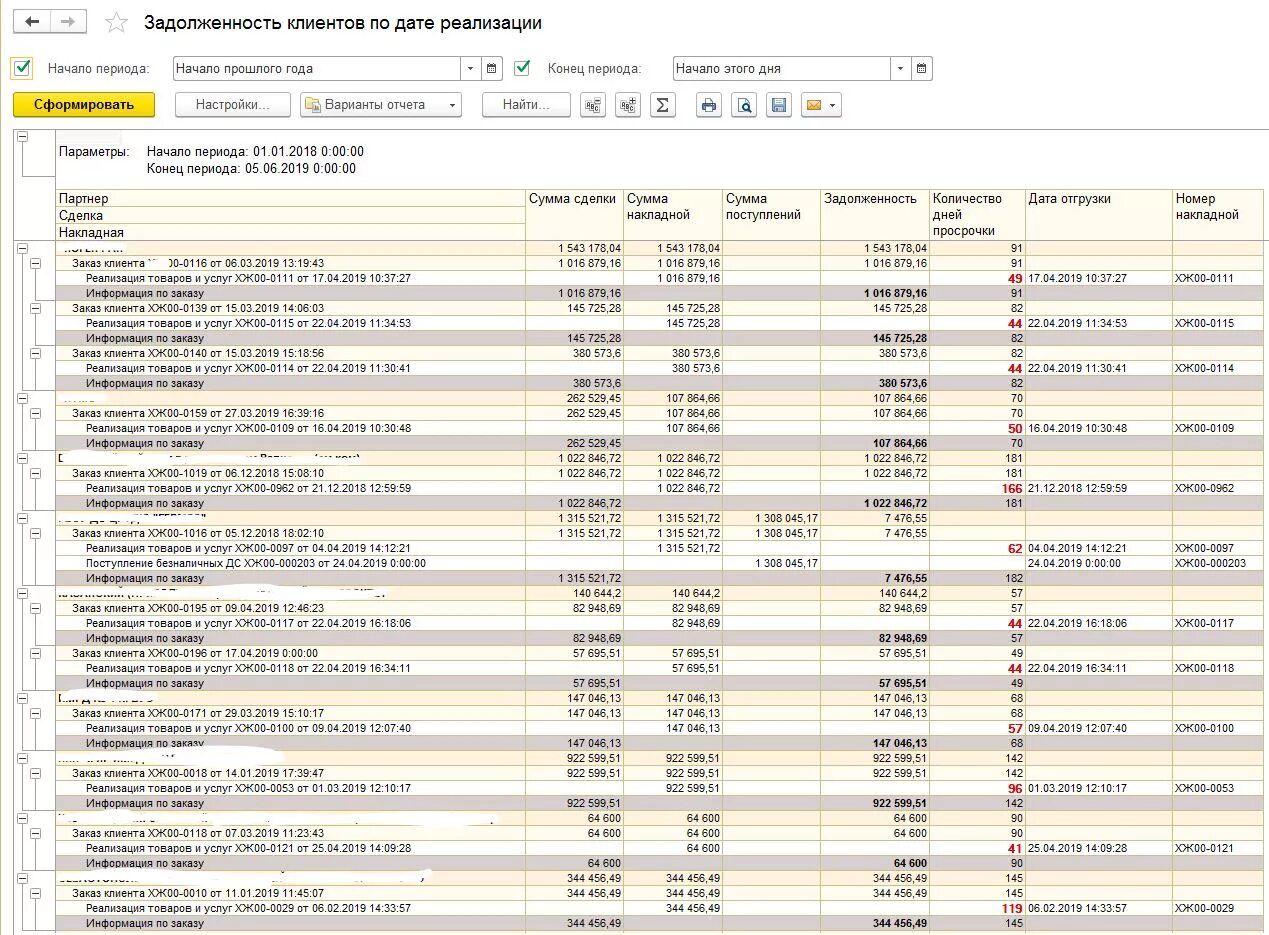Select the Задолженность column header
Screen dimensions: 1269x935
click(x=874, y=215)
